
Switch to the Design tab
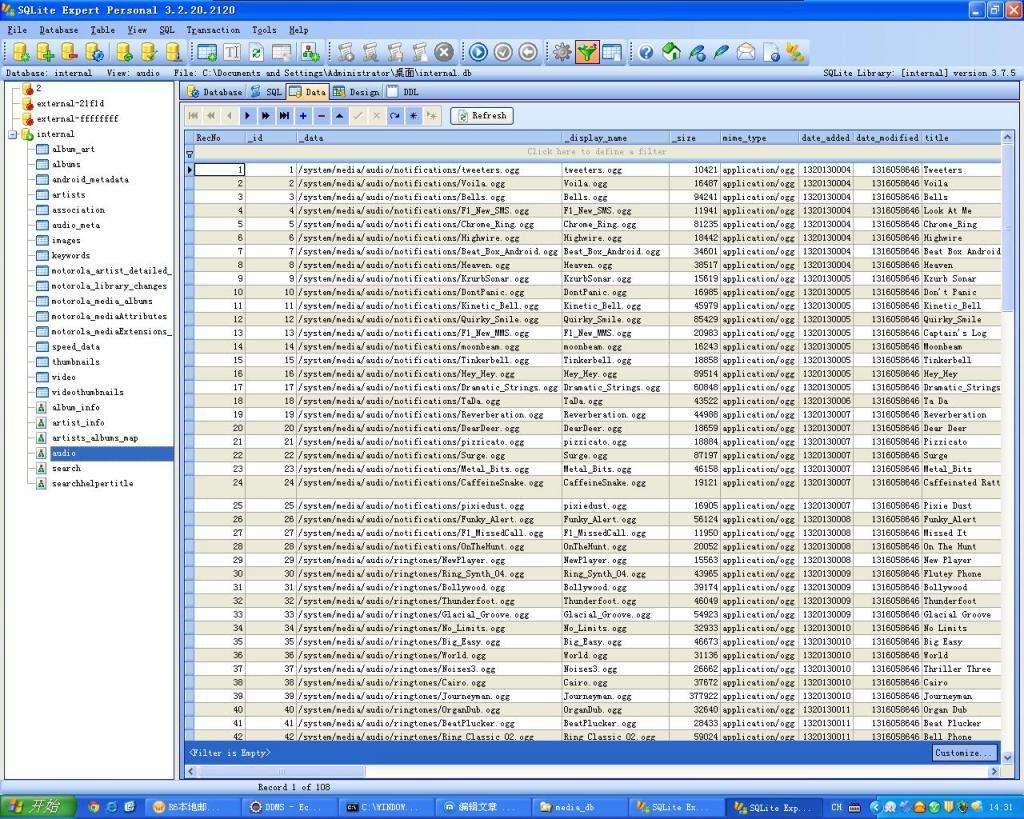coord(357,92)
